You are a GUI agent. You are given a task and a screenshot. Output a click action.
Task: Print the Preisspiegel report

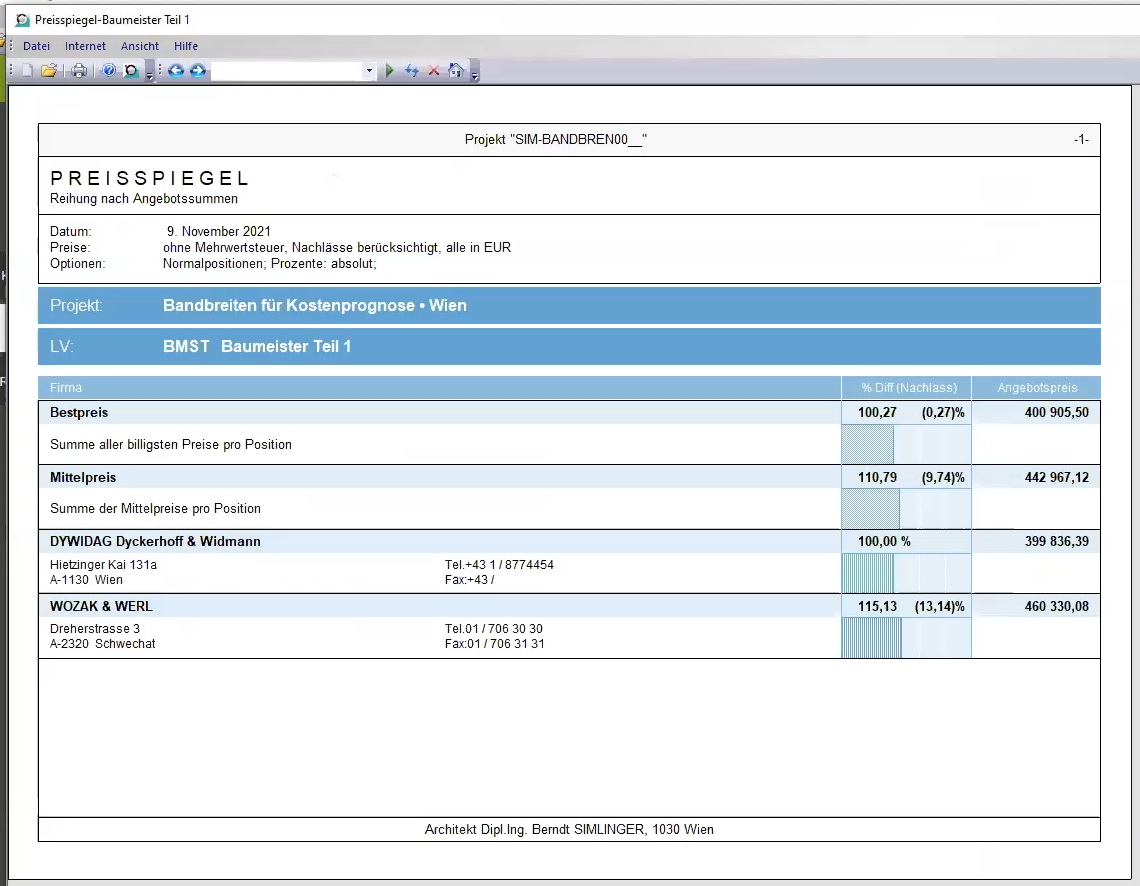78,71
